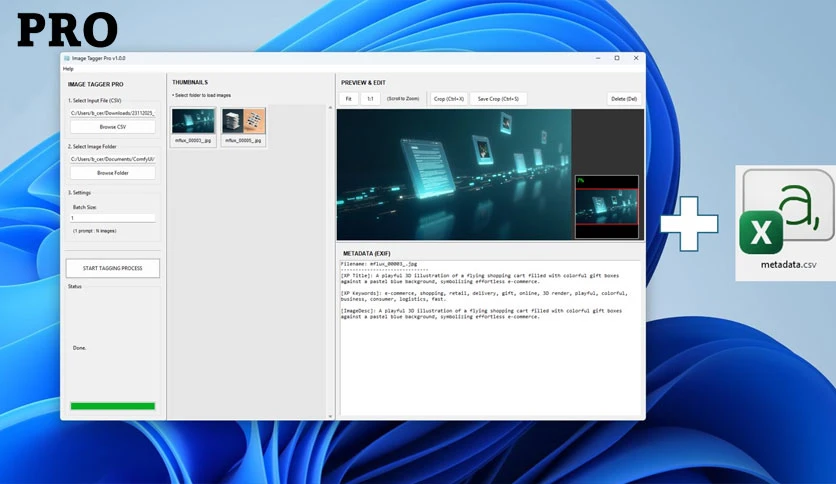Image resolution: width=836 pixels, height=484 pixels.
Task: Click the thumbnails scrollbar down arrow
Action: (330, 416)
